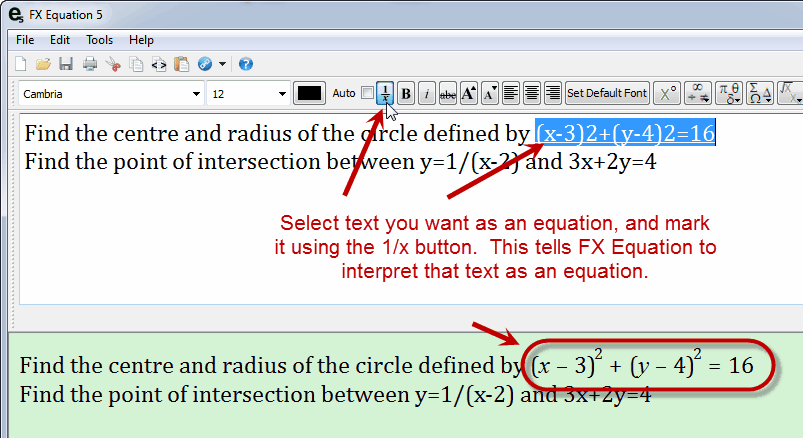Open the infinity and divide operators palette

tap(698, 93)
